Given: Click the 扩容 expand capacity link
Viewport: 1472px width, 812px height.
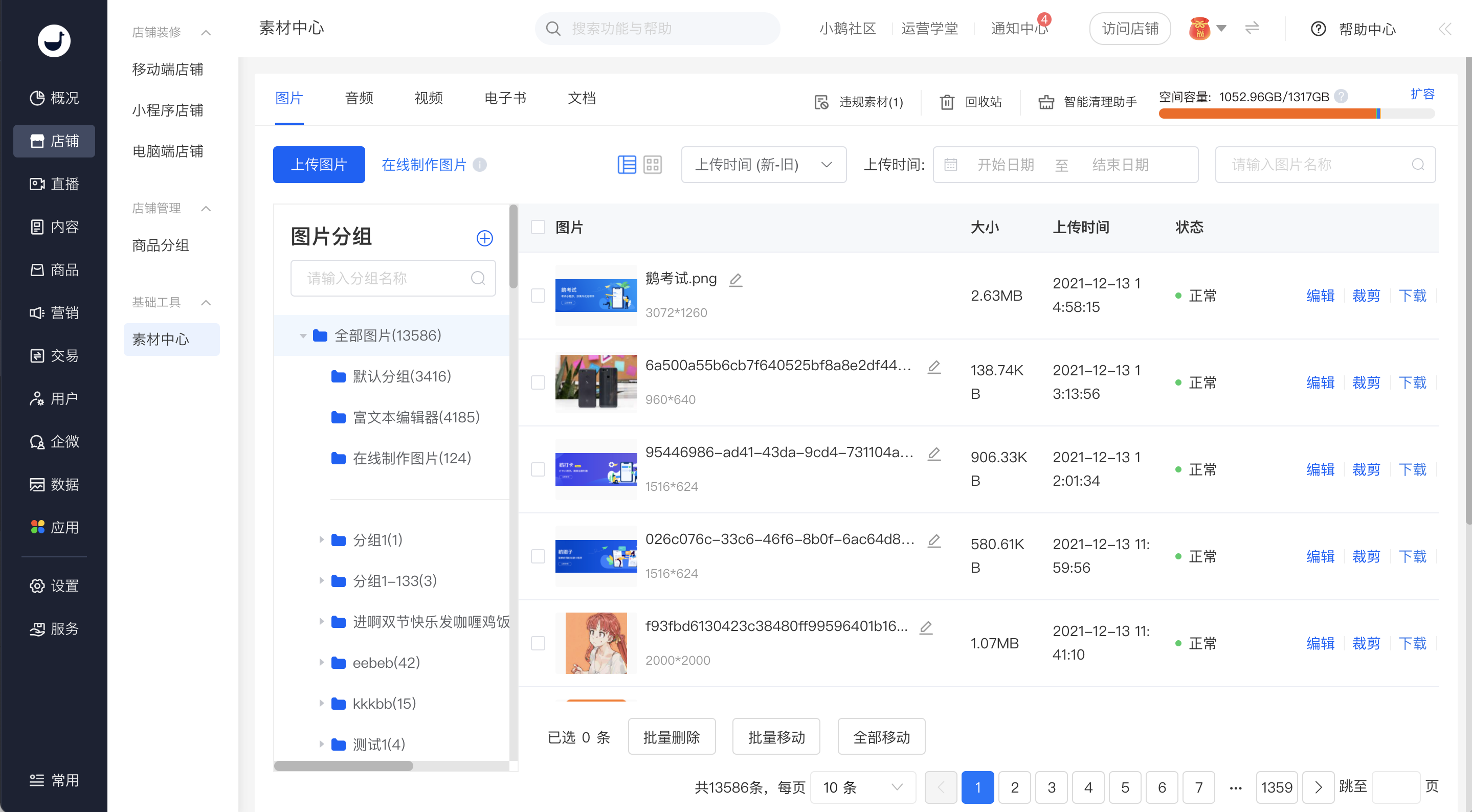Looking at the screenshot, I should [x=1422, y=94].
